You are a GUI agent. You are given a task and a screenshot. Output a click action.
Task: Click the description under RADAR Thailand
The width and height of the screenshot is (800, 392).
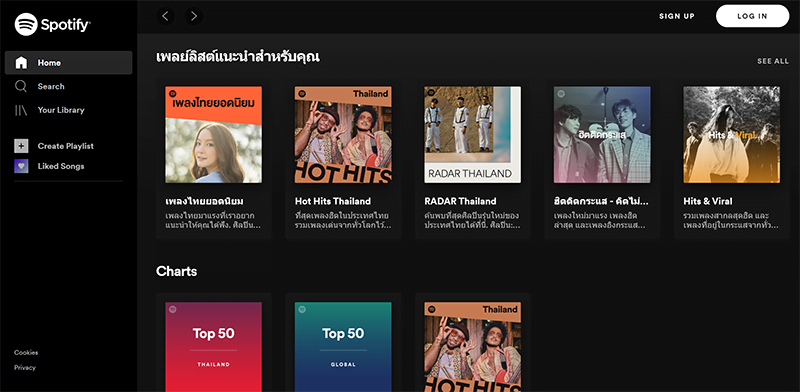point(472,220)
